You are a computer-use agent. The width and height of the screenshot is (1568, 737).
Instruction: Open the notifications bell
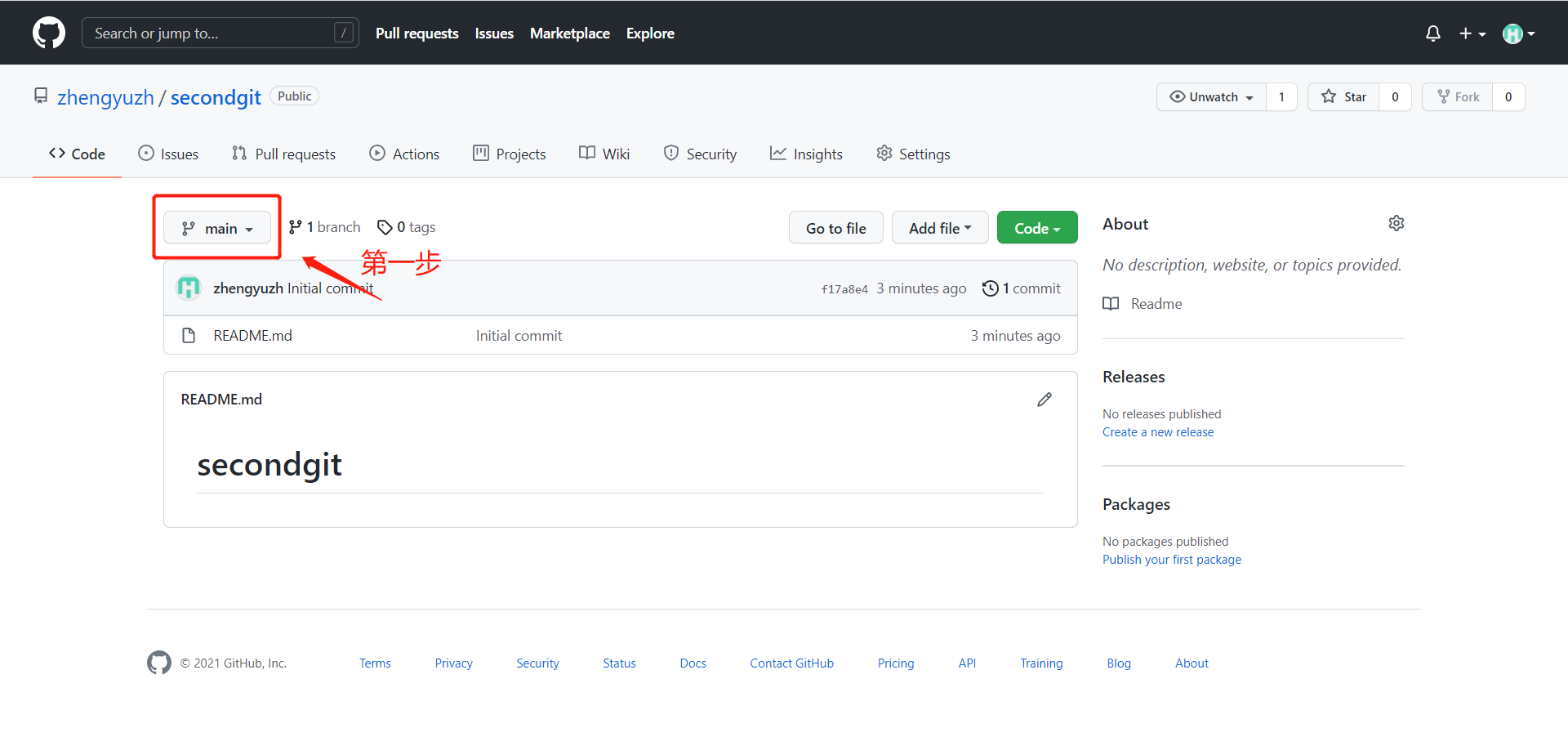coord(1432,33)
